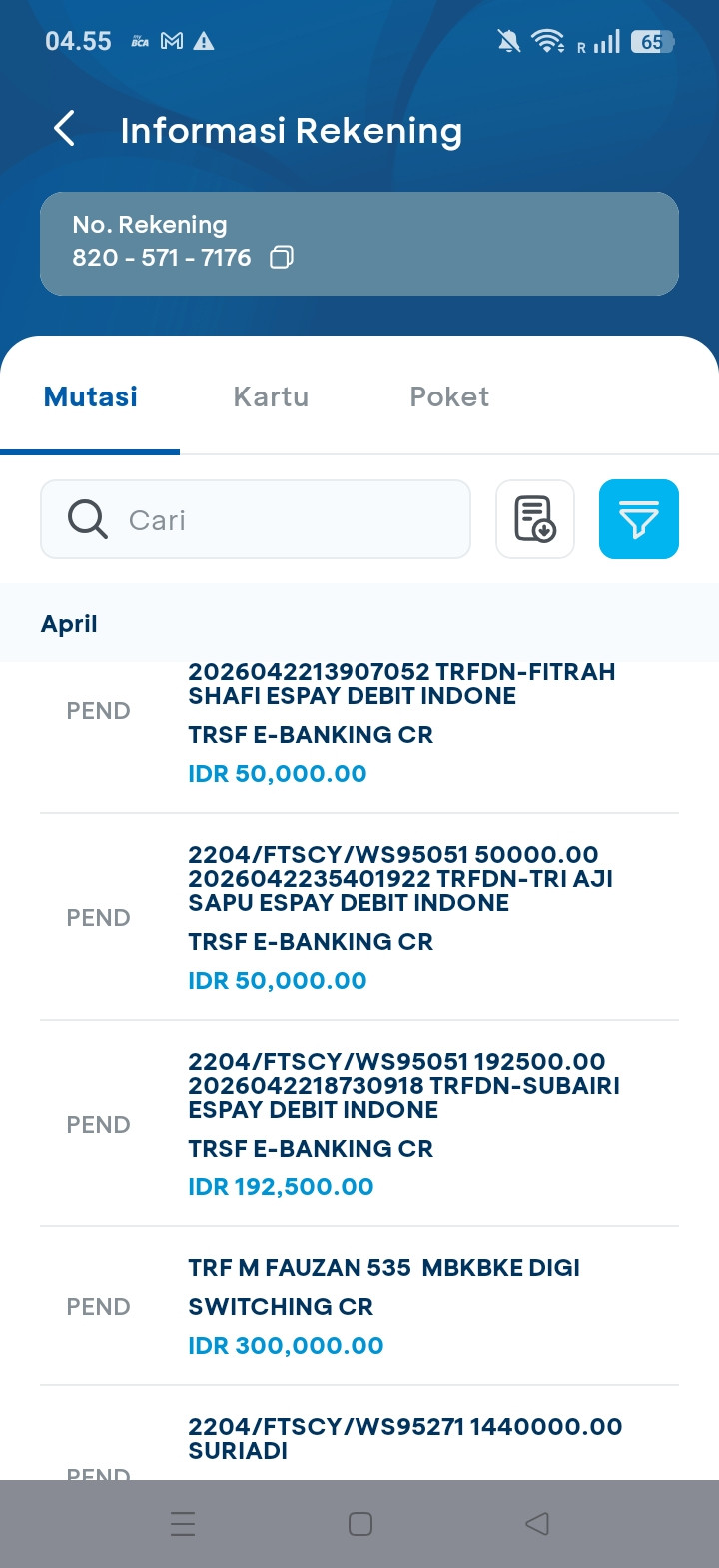This screenshot has width=719, height=1568.
Task: Switch to the Mutasi tab
Action: pos(91,396)
